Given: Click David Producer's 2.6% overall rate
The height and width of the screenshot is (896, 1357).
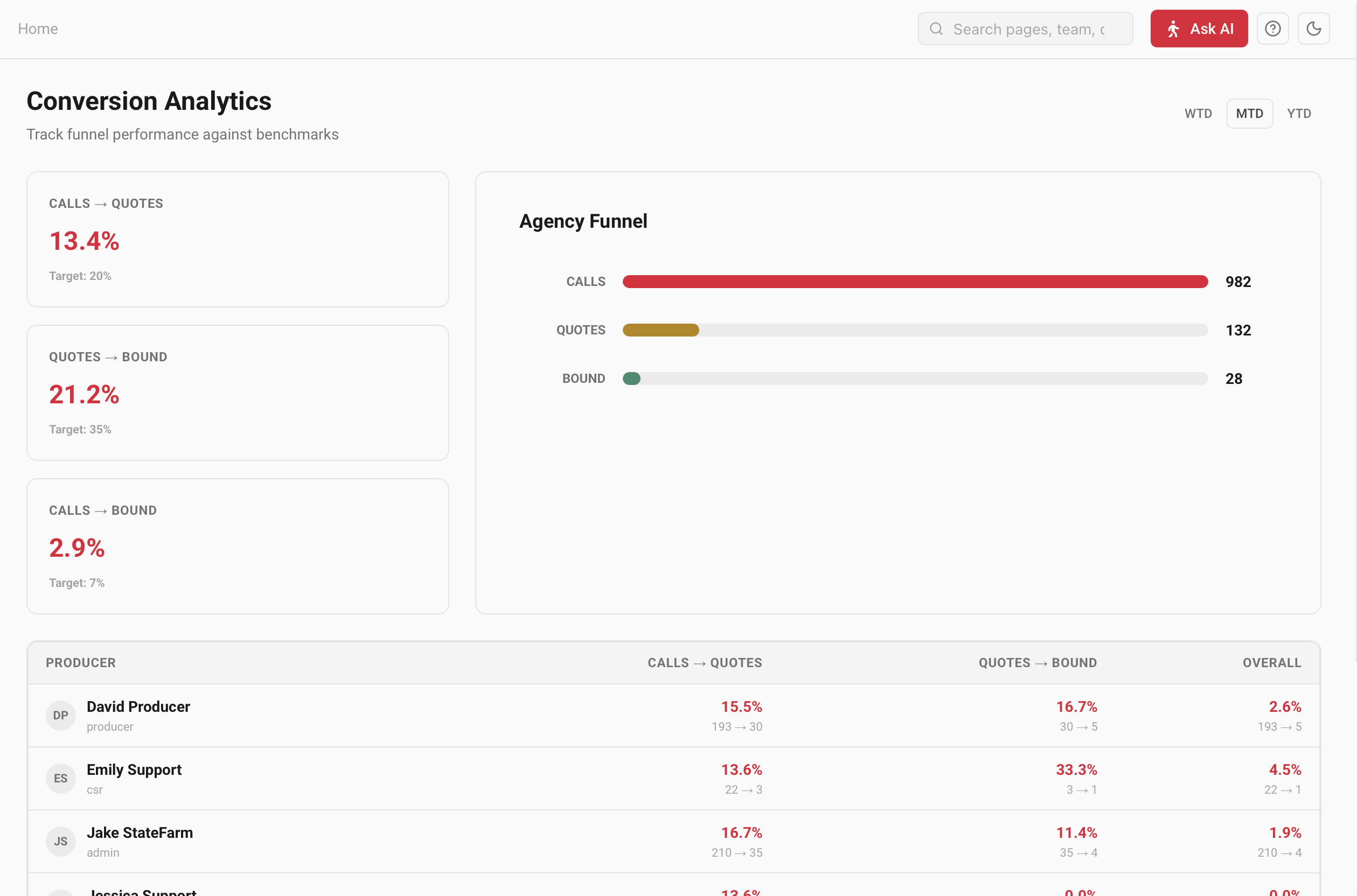Looking at the screenshot, I should click(1285, 707).
